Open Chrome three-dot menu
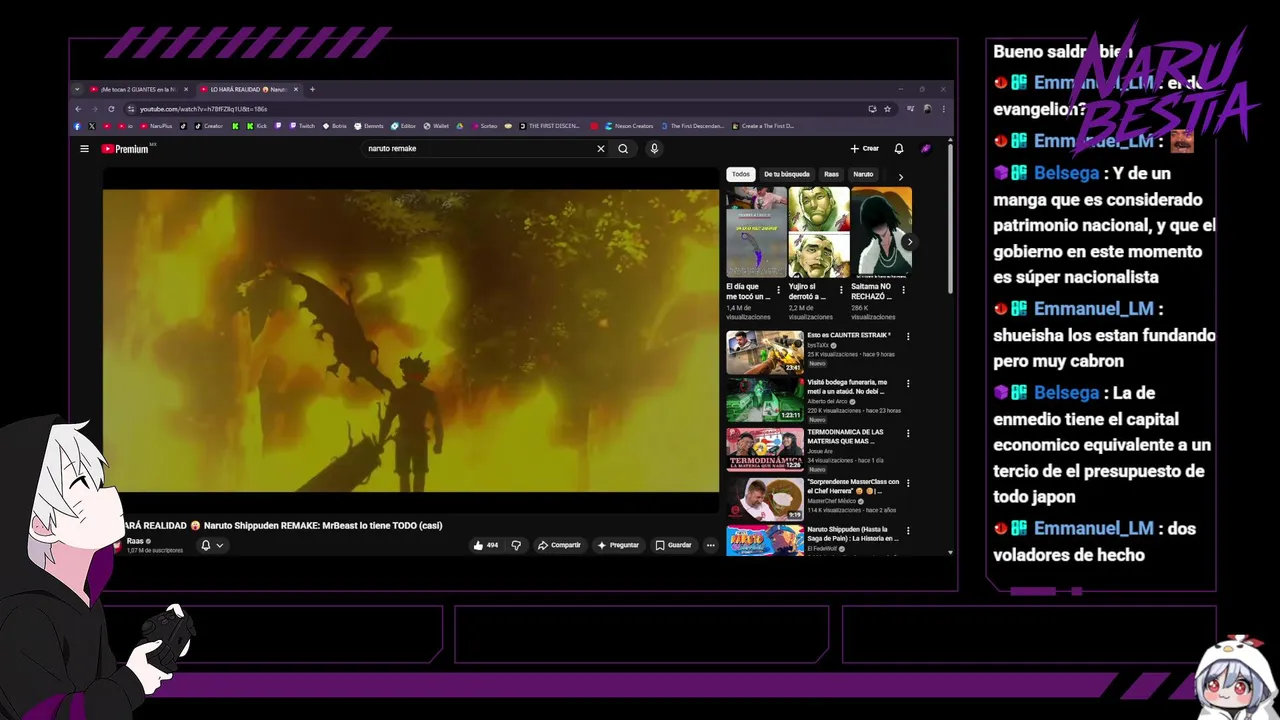Image resolution: width=1280 pixels, height=720 pixels. click(943, 109)
